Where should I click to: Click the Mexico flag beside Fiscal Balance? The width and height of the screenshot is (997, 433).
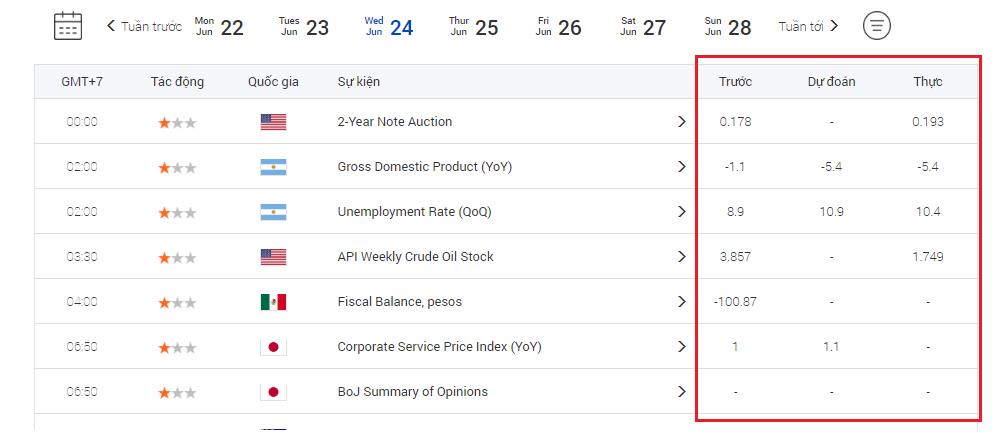click(273, 302)
